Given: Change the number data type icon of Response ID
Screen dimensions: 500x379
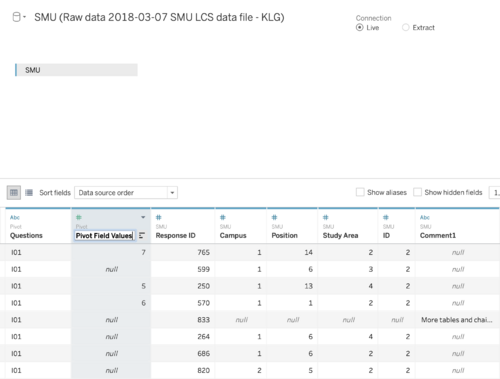Looking at the screenshot, I should click(159, 217).
